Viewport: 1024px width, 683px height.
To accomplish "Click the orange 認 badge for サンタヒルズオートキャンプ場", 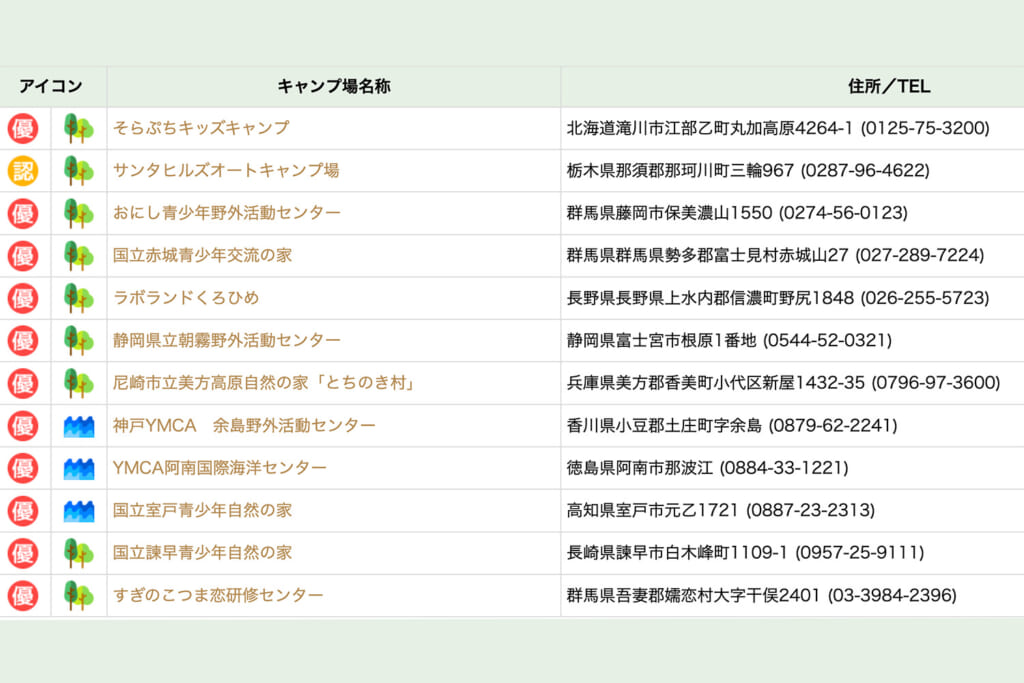I will (23, 171).
